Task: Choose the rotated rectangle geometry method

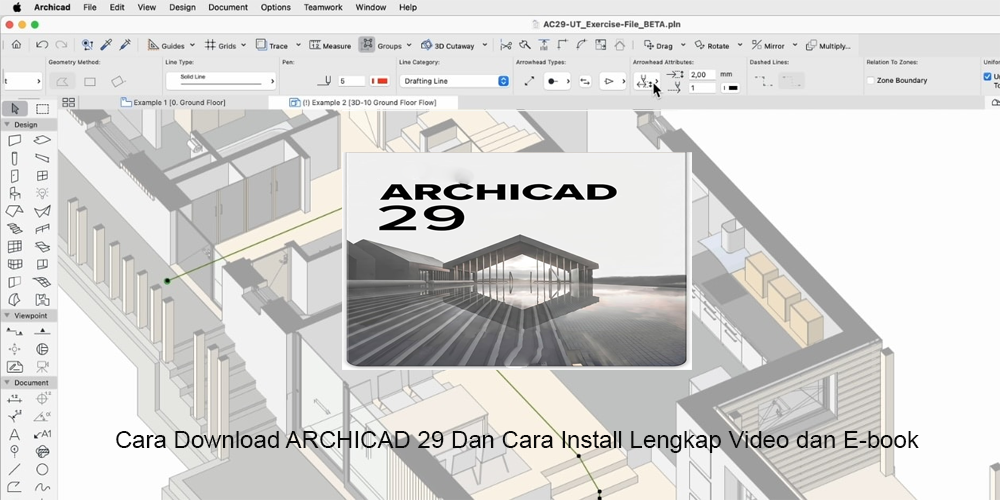Action: 117,82
